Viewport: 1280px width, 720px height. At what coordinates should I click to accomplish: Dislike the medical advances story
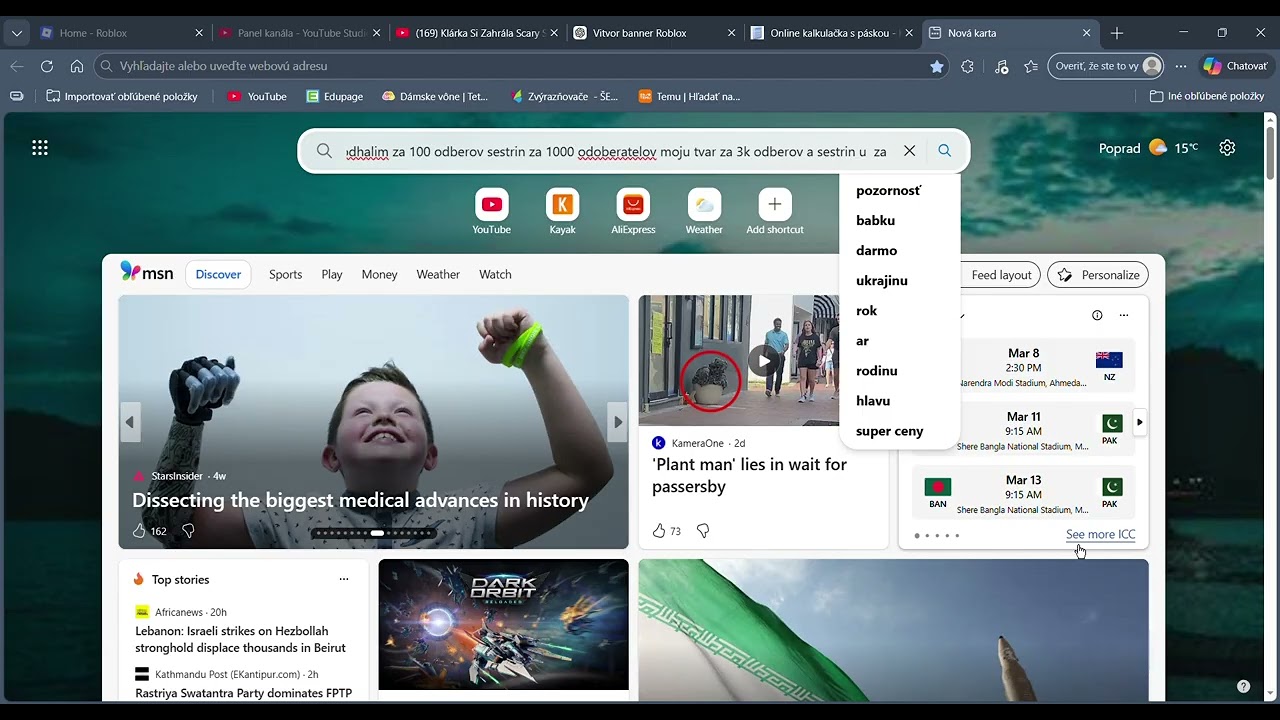(x=188, y=531)
